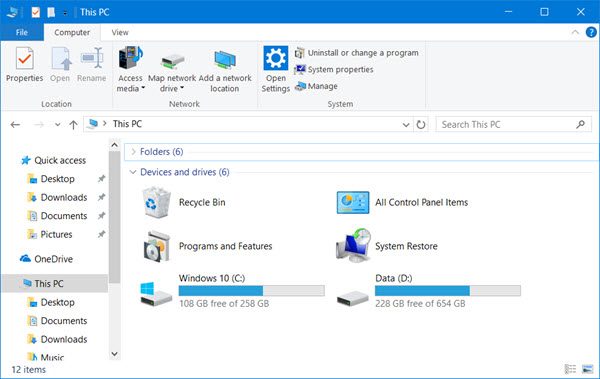Open Settings via the gear icon
600x379 pixels.
[276, 69]
